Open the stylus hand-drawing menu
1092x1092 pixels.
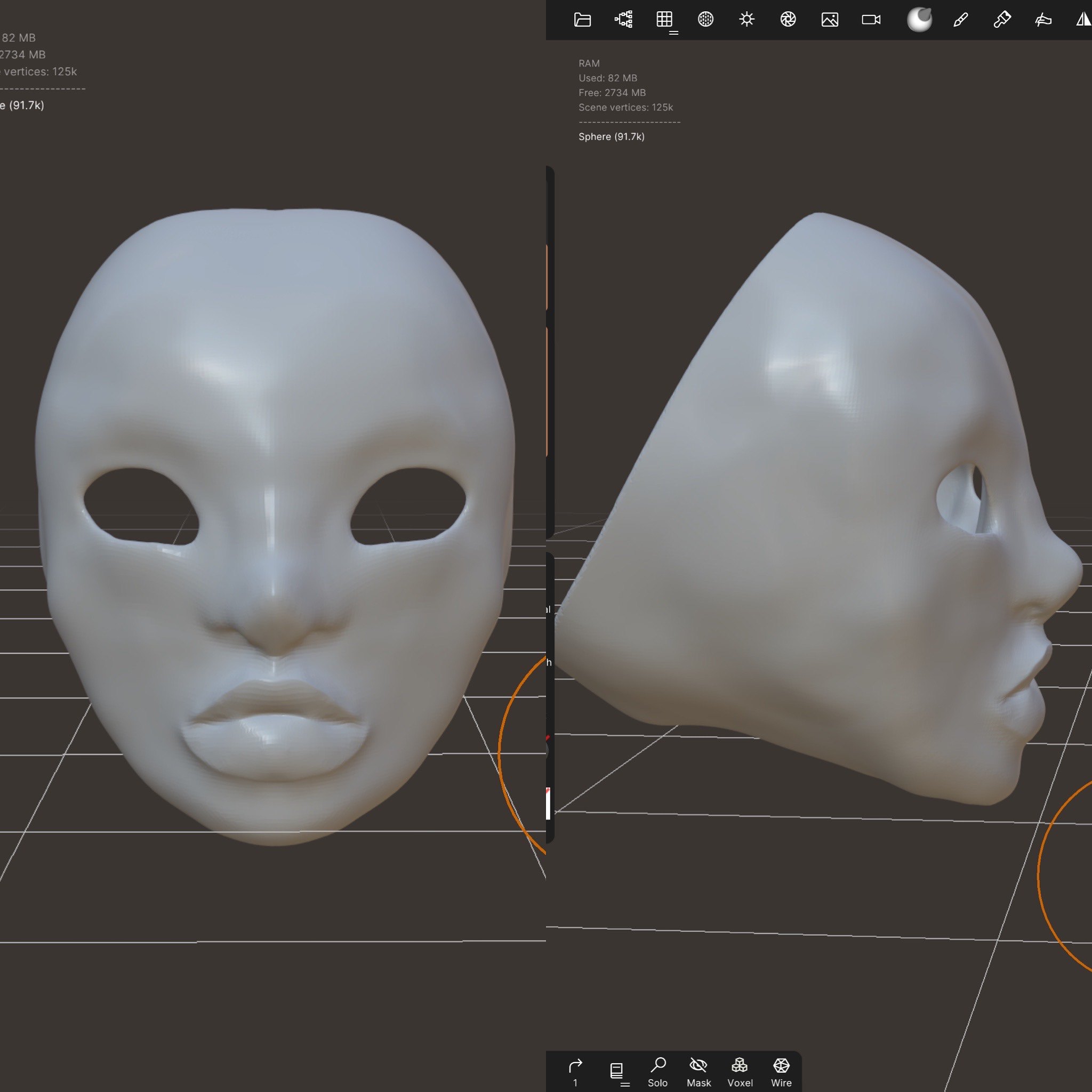(1043, 20)
